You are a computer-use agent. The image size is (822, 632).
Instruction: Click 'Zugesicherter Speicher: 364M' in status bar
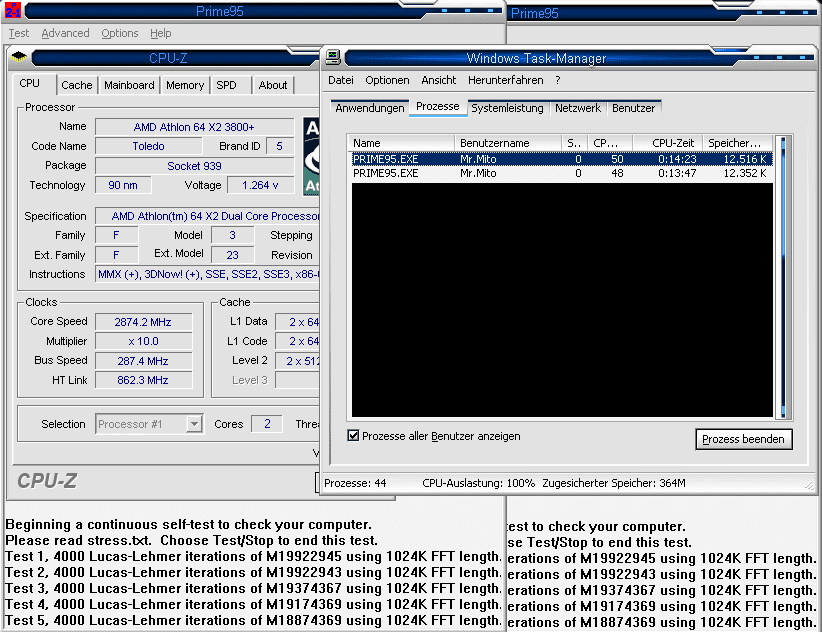click(x=614, y=483)
